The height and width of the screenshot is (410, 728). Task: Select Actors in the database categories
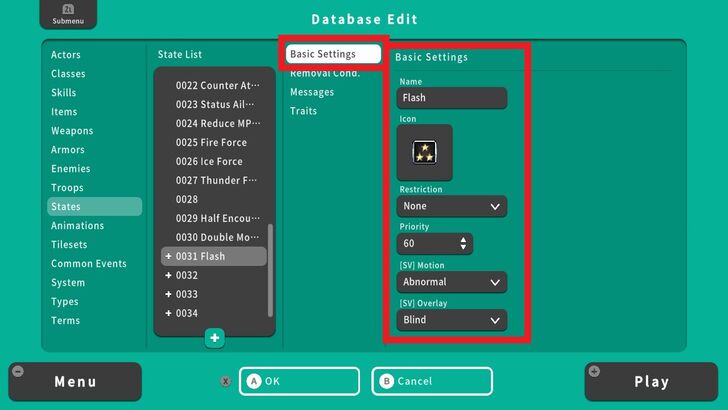tap(65, 55)
